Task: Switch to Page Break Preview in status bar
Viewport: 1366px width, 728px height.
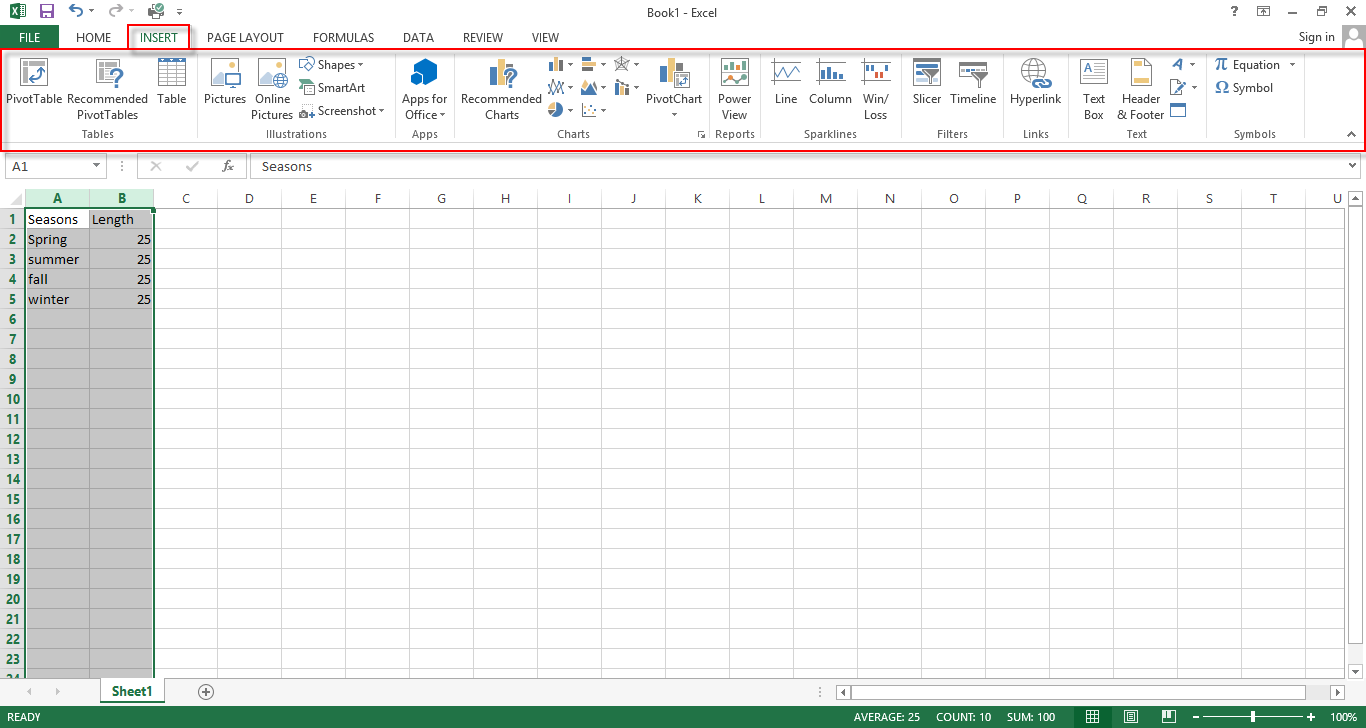Action: coord(1167,717)
